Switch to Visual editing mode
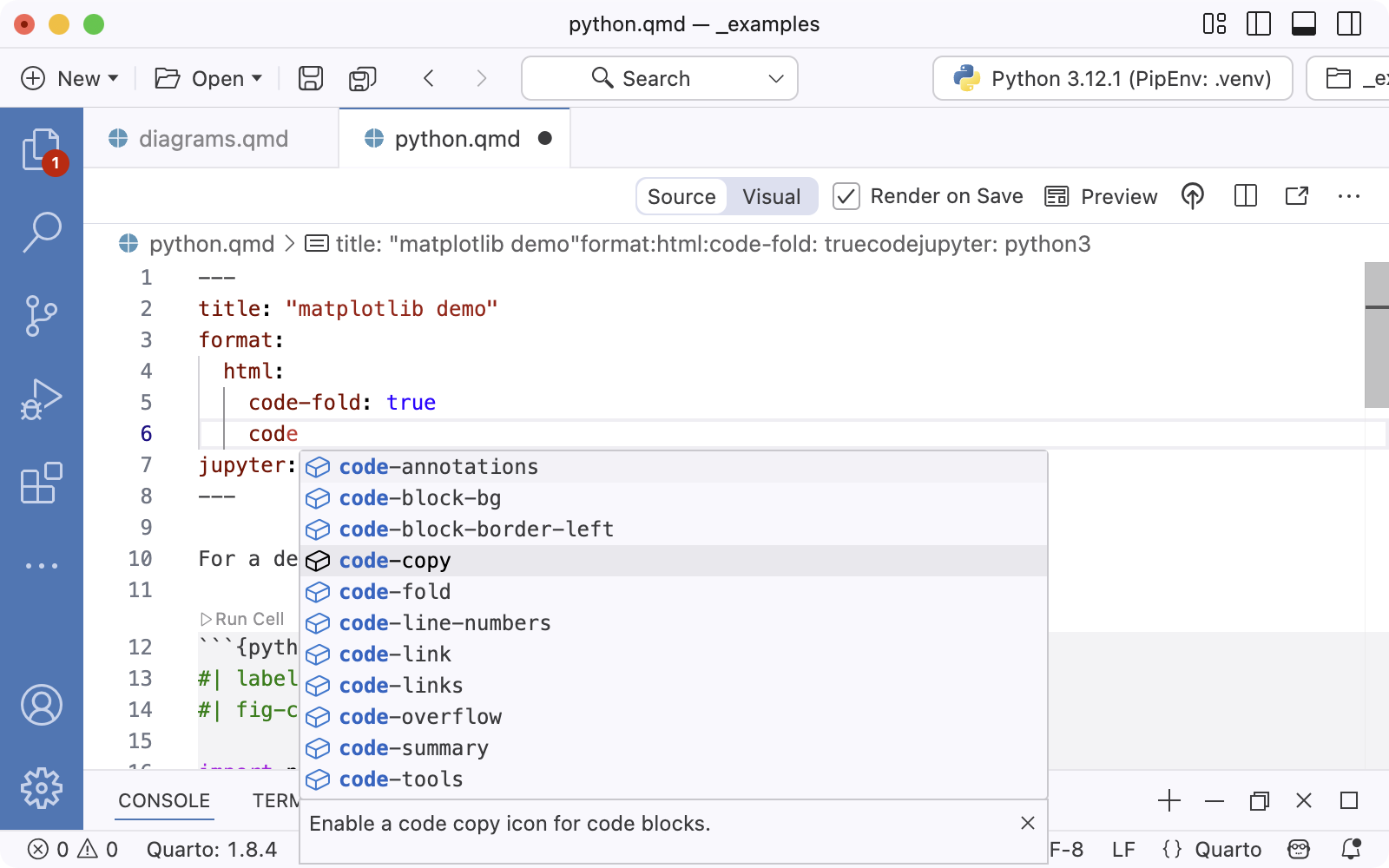The height and width of the screenshot is (868, 1389). (770, 196)
